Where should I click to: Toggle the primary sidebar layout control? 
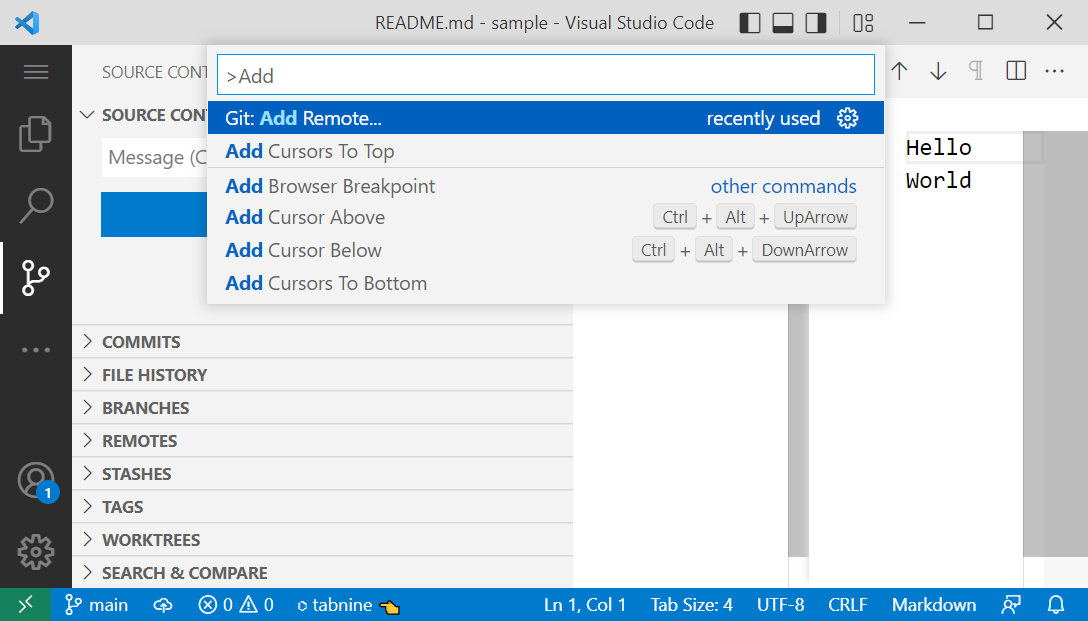(749, 22)
